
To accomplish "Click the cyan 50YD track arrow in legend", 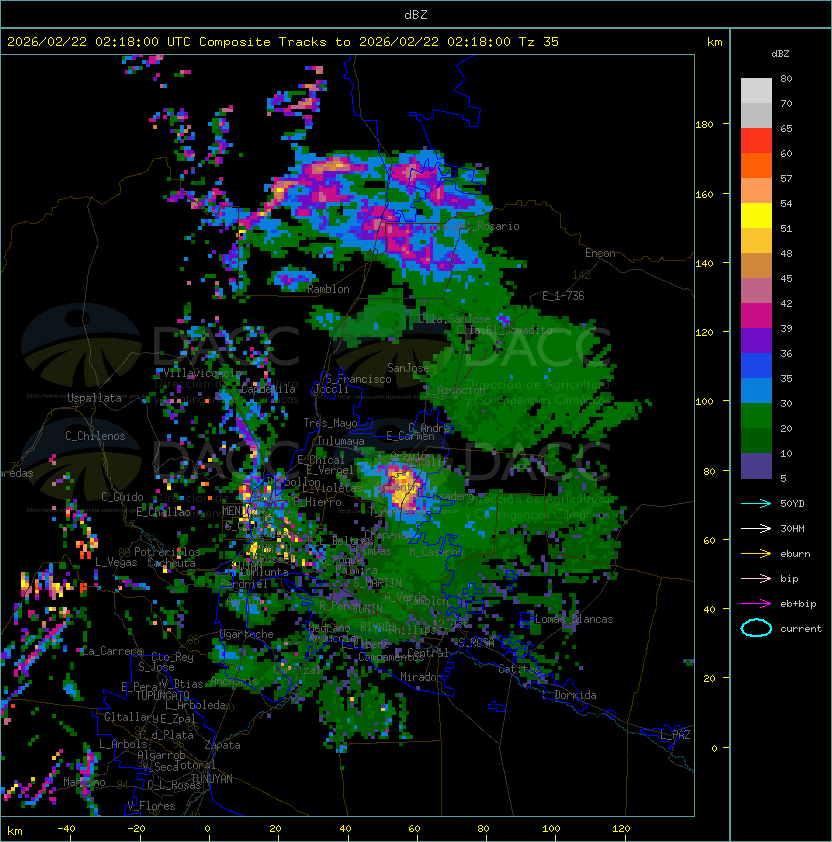I will coord(756,504).
